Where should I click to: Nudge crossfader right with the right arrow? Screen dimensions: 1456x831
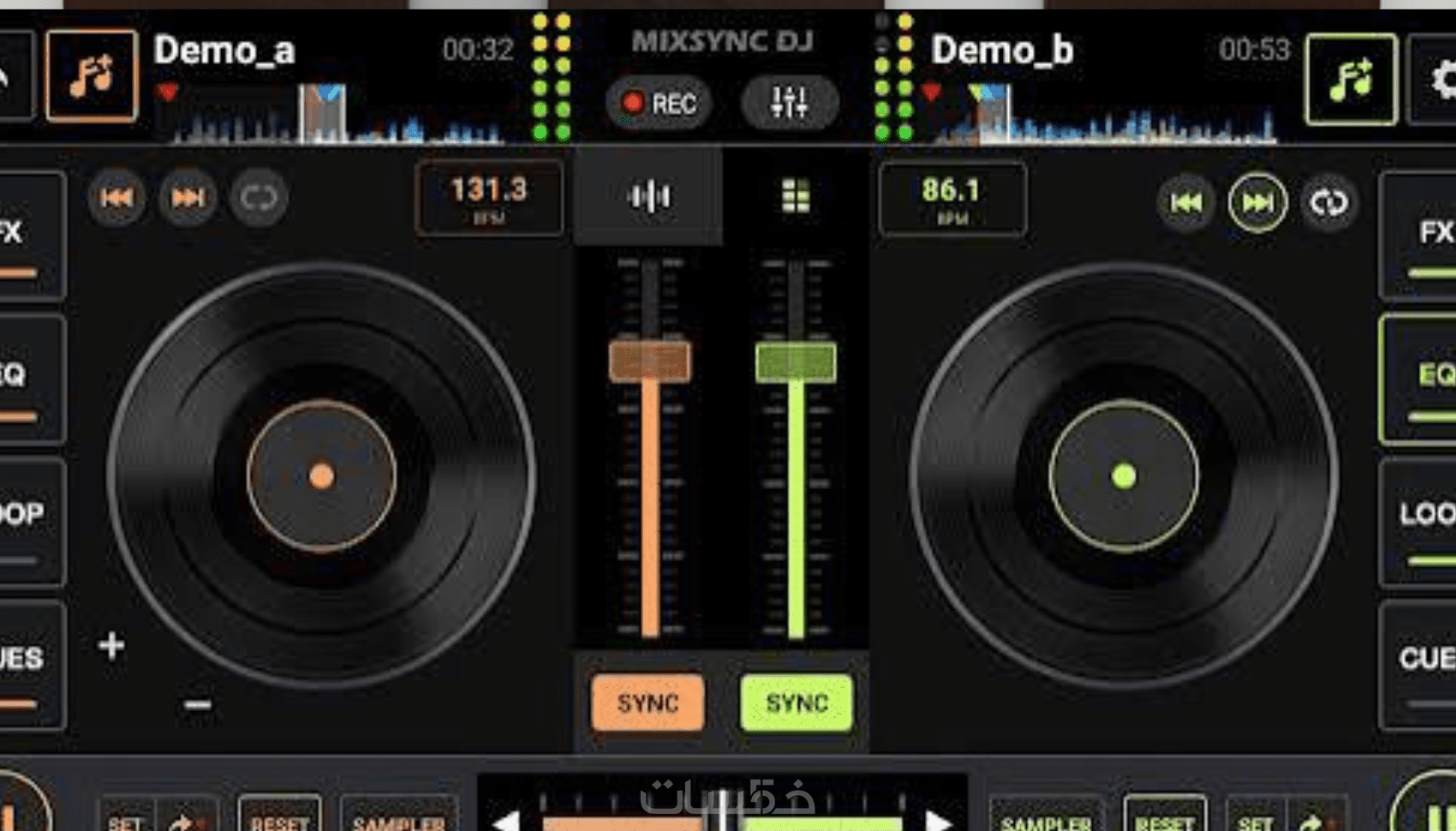(x=940, y=820)
